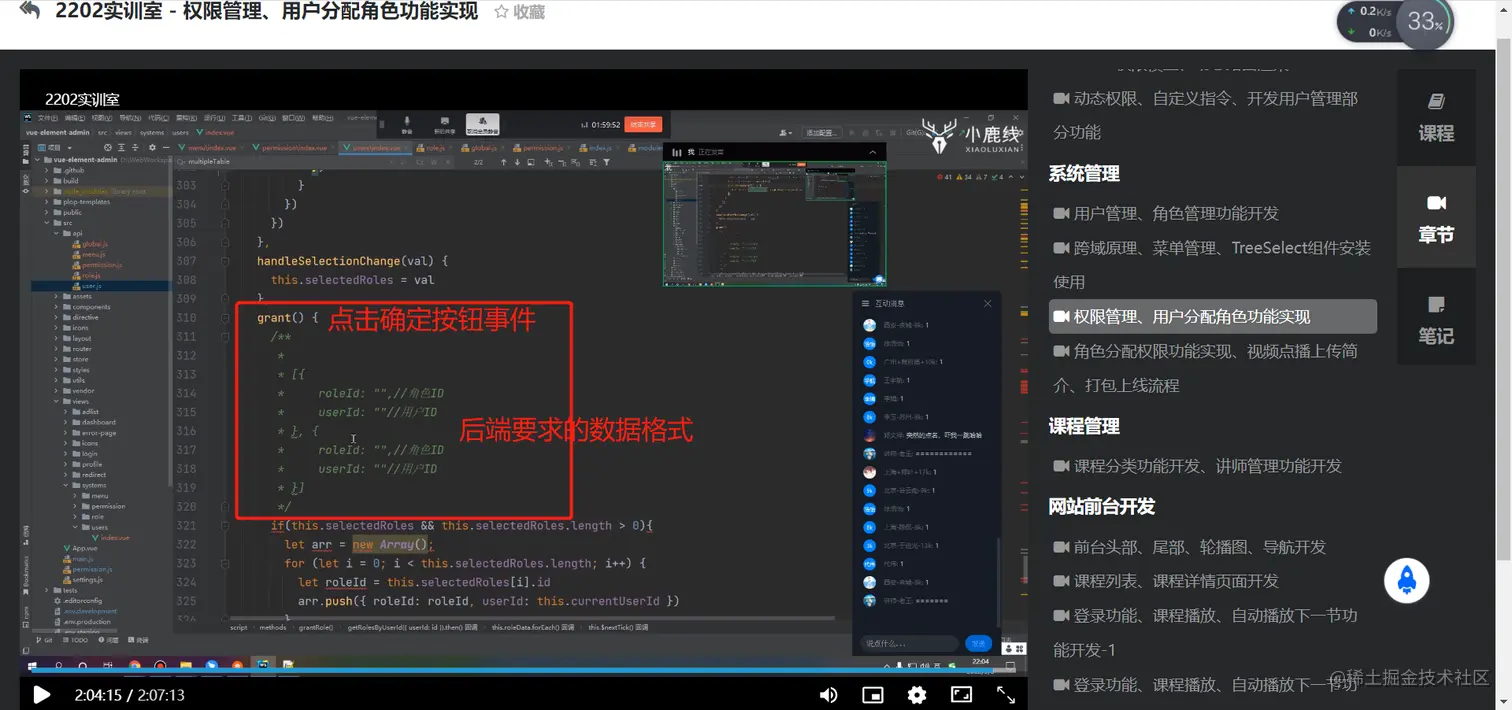
Task: In the video, click the find bar filter funnel icon
Action: click(x=607, y=162)
